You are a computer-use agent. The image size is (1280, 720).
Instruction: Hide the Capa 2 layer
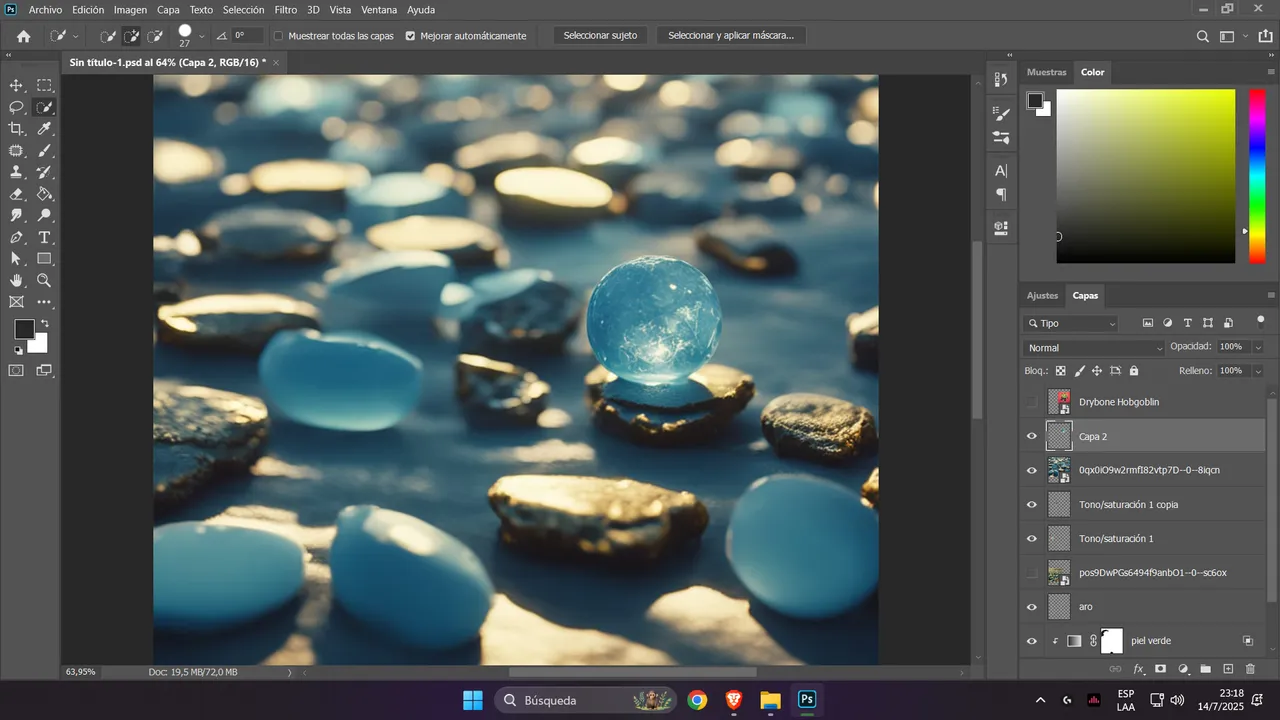tap(1032, 436)
